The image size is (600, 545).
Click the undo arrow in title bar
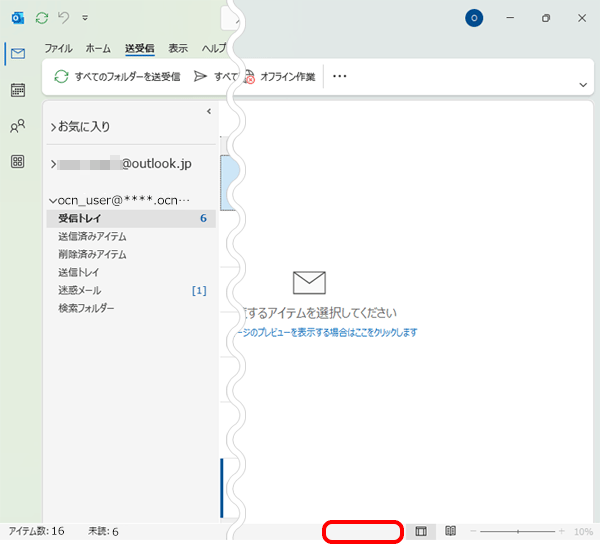64,18
